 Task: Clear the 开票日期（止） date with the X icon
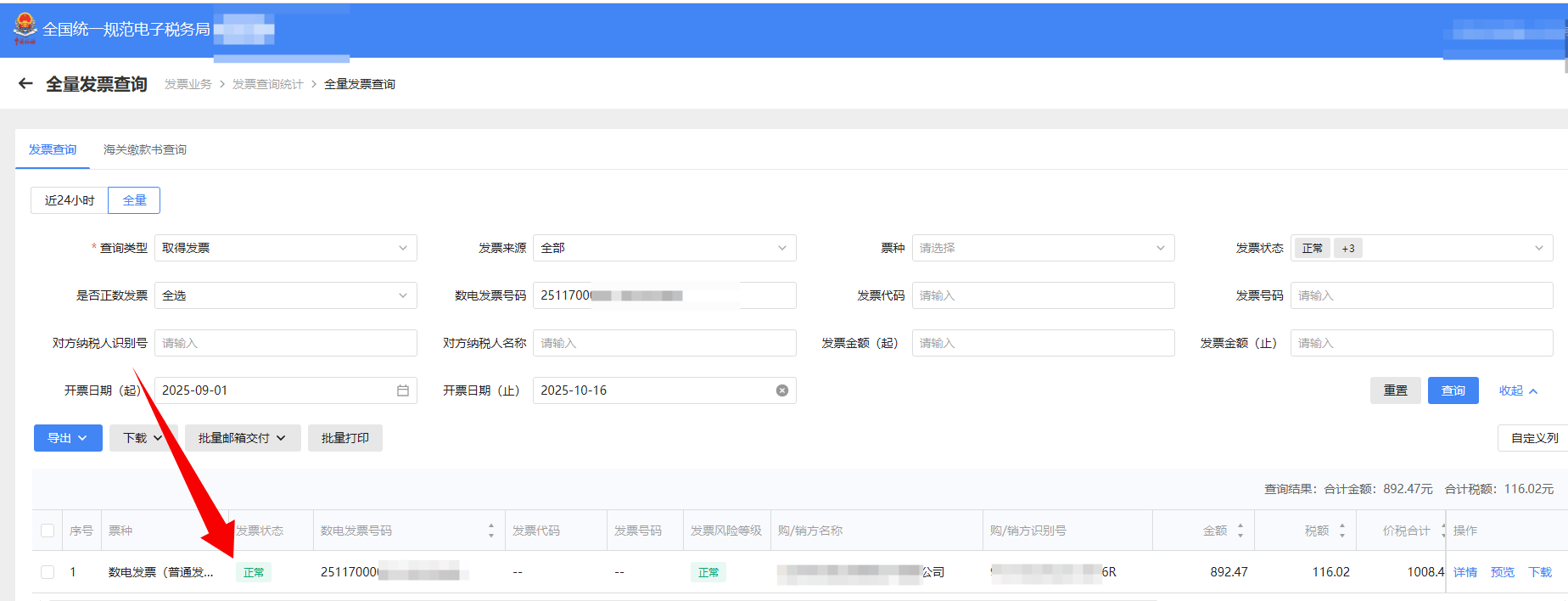pos(781,390)
